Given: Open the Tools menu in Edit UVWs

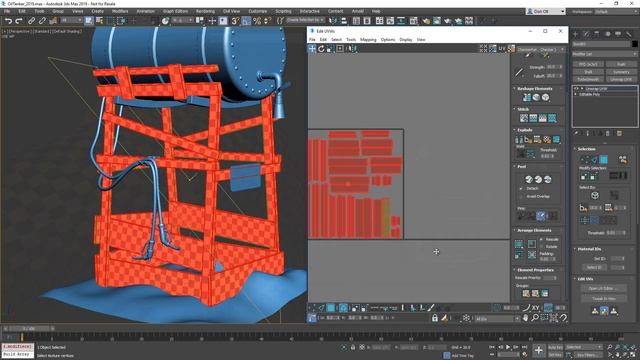Looking at the screenshot, I should pos(351,40).
